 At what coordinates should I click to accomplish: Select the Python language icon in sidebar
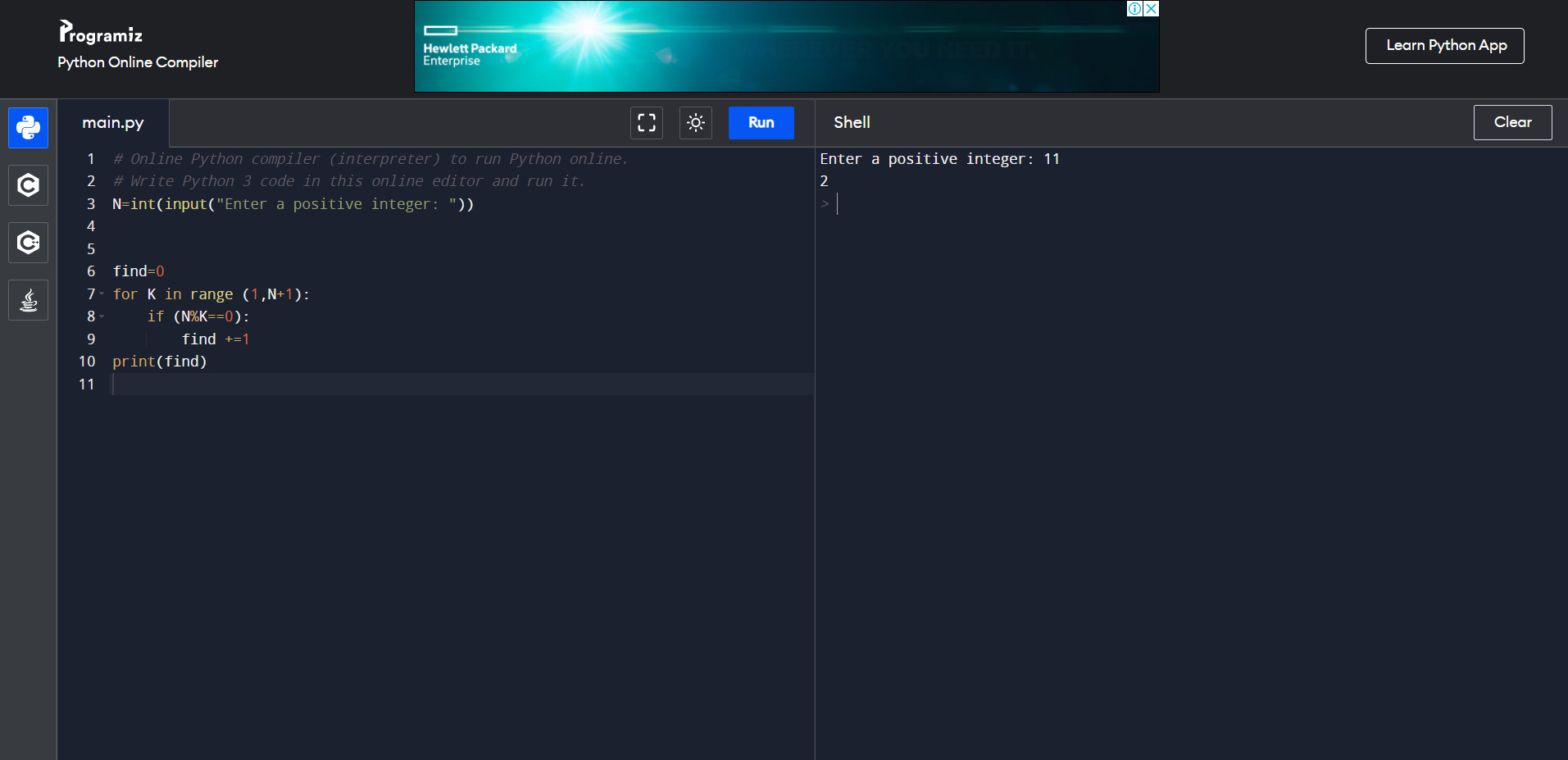point(28,128)
